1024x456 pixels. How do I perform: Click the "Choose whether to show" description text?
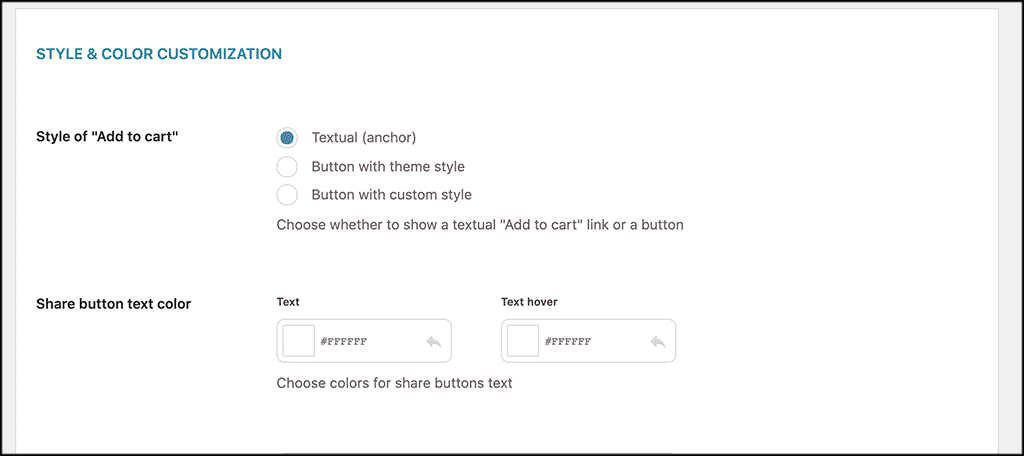coord(479,225)
